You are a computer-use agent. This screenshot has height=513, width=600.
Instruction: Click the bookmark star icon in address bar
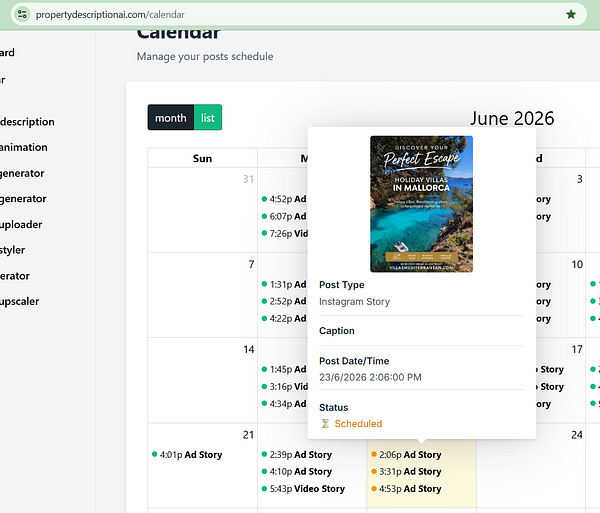571,15
